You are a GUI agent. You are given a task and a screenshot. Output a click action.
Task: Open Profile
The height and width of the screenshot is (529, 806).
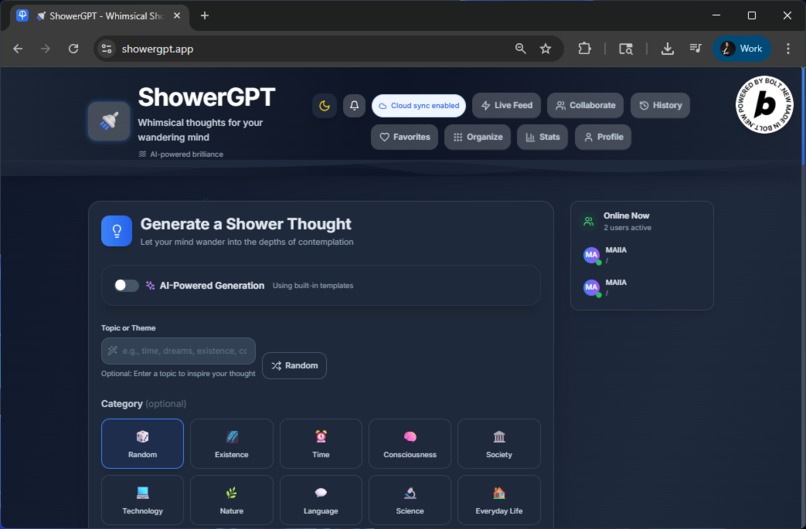coord(603,137)
